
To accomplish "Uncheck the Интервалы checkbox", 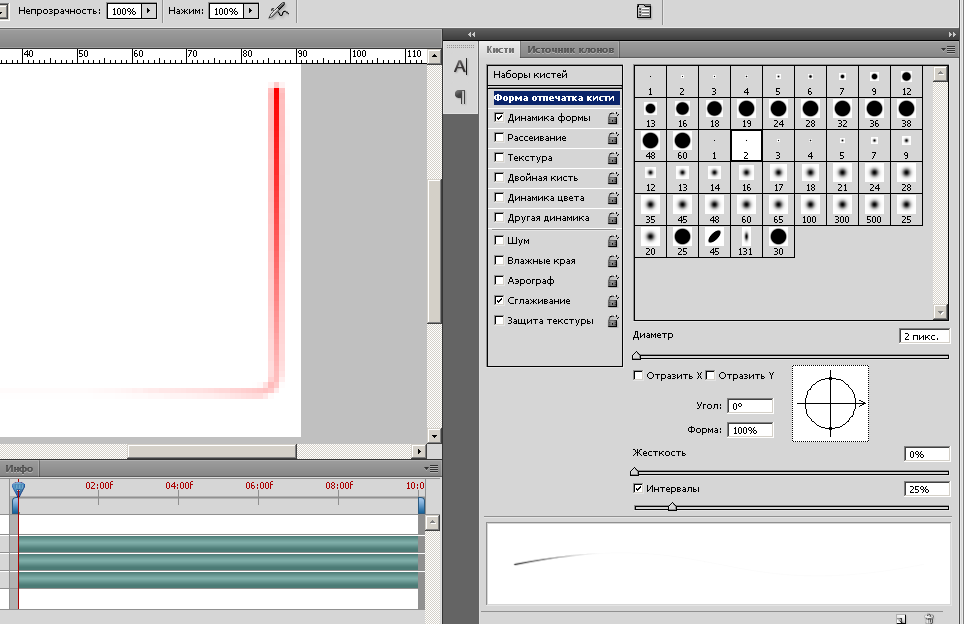I will pyautogui.click(x=638, y=488).
